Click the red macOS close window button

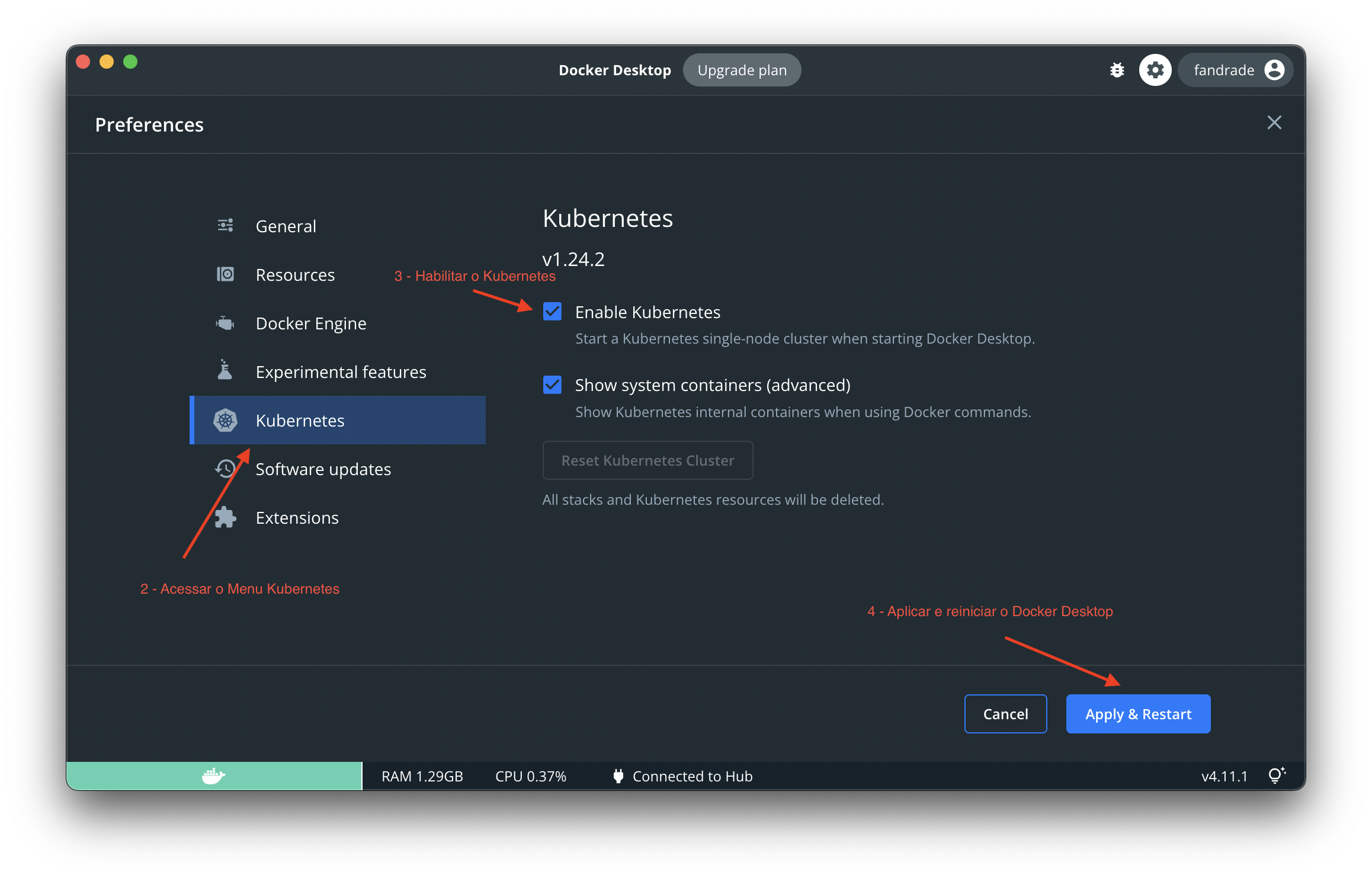[x=83, y=62]
